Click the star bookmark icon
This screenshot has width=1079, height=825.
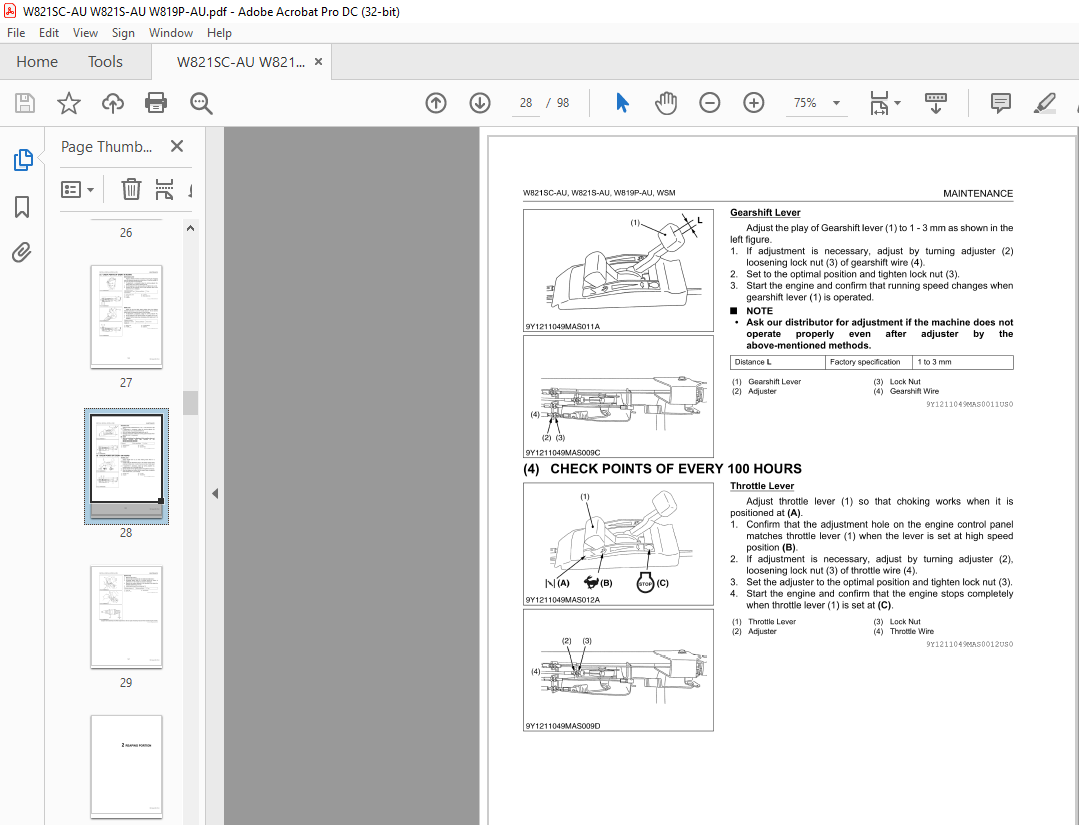point(69,103)
